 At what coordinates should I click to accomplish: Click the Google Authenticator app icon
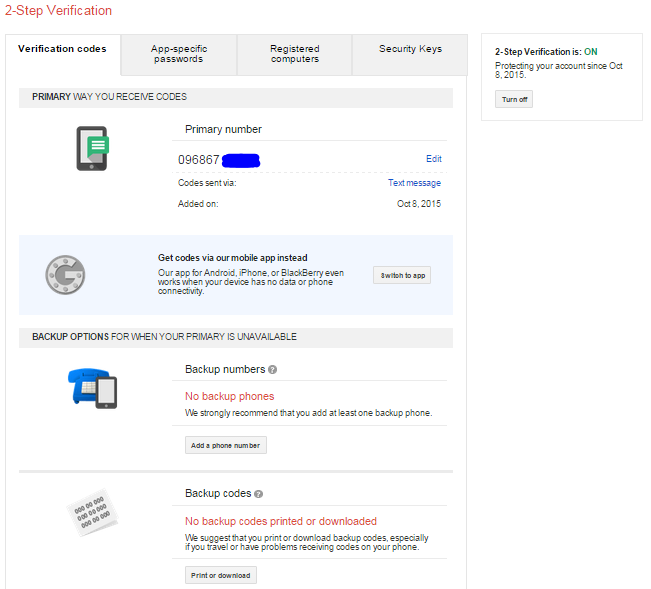coord(65,274)
